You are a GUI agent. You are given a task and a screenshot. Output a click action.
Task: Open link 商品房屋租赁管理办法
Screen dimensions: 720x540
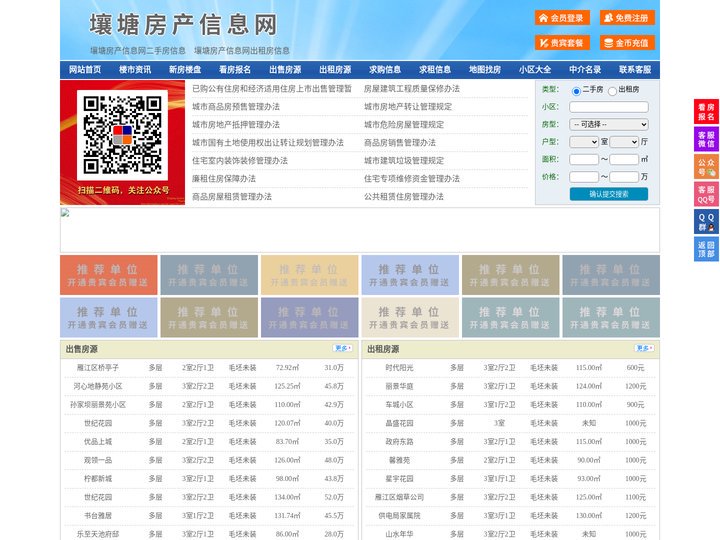(232, 197)
